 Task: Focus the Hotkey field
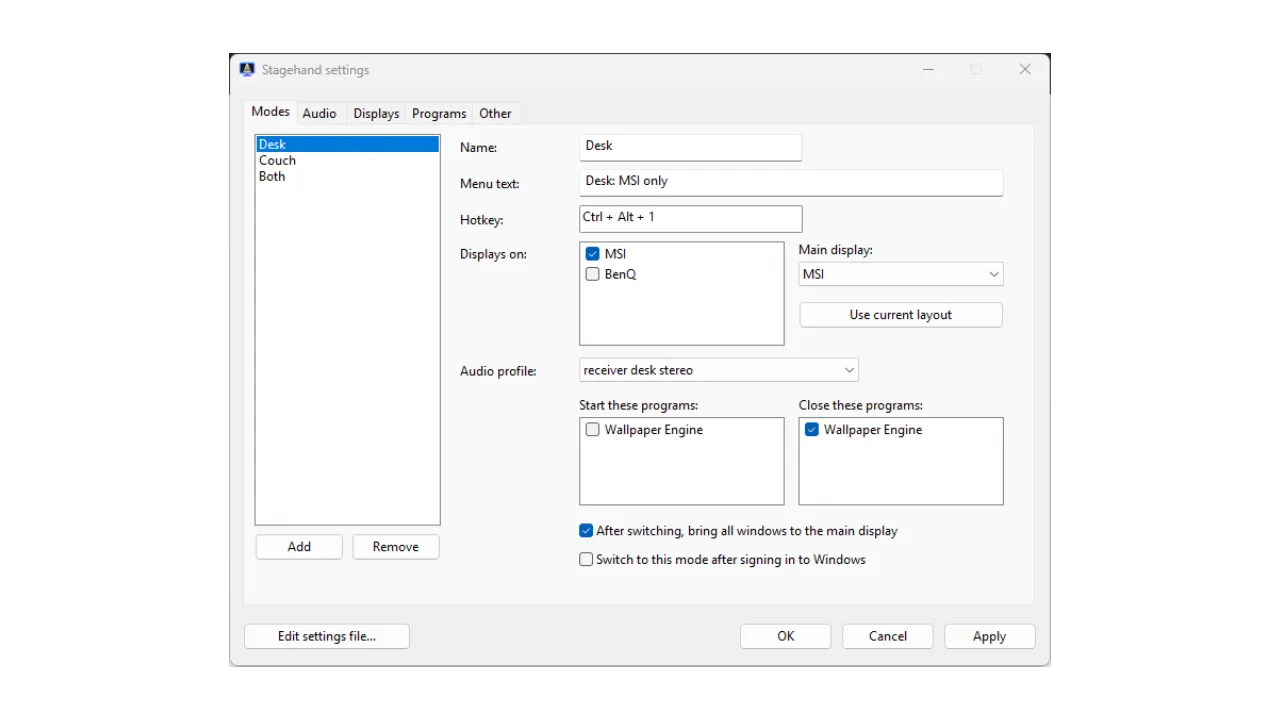coord(691,218)
